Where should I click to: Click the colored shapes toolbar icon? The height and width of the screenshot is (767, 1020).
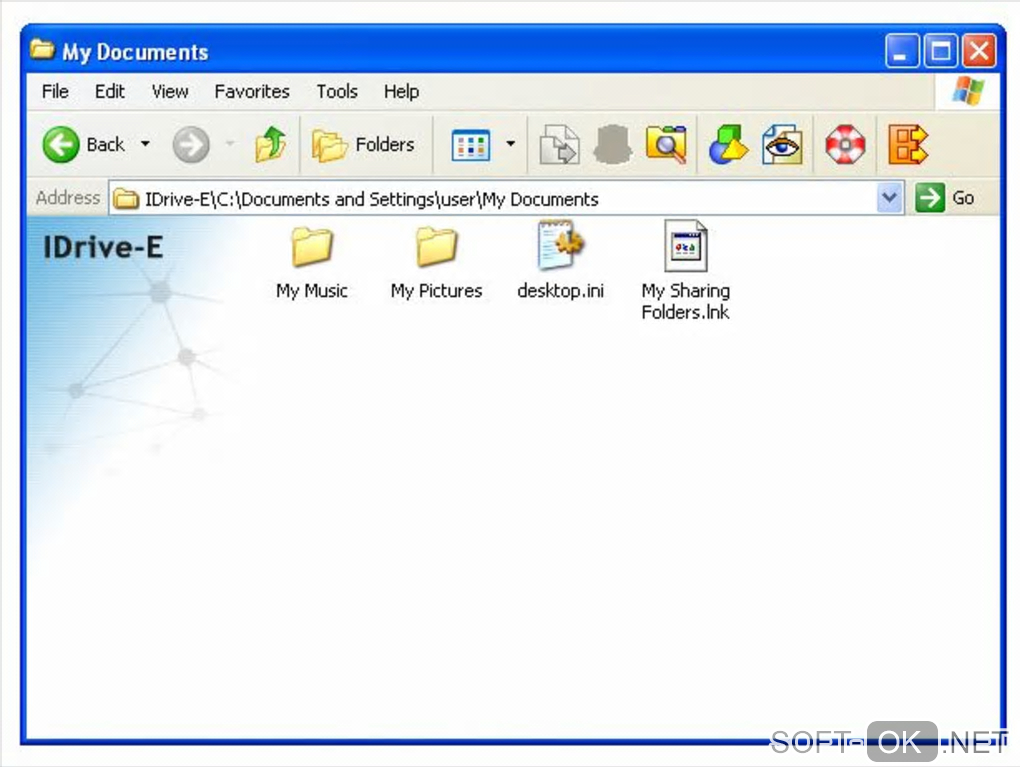[728, 144]
